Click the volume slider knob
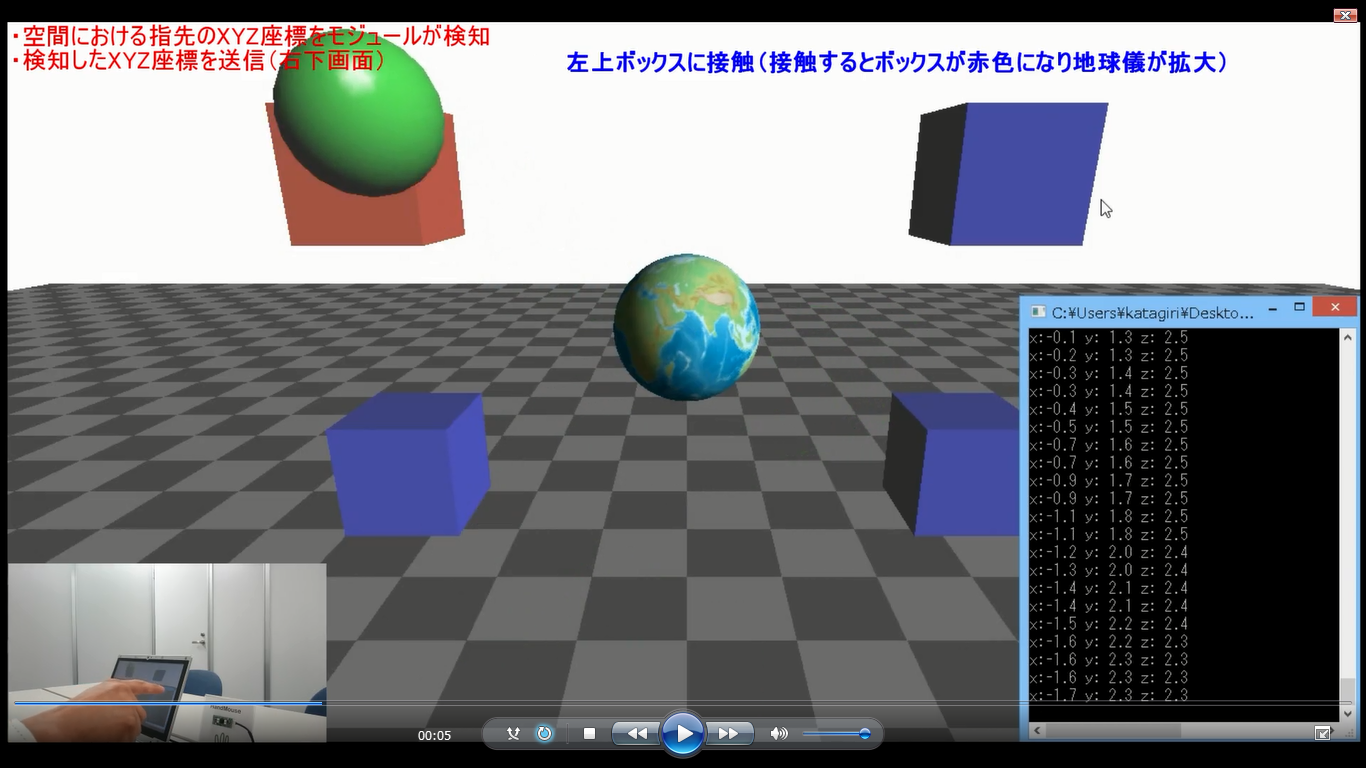 click(x=864, y=734)
